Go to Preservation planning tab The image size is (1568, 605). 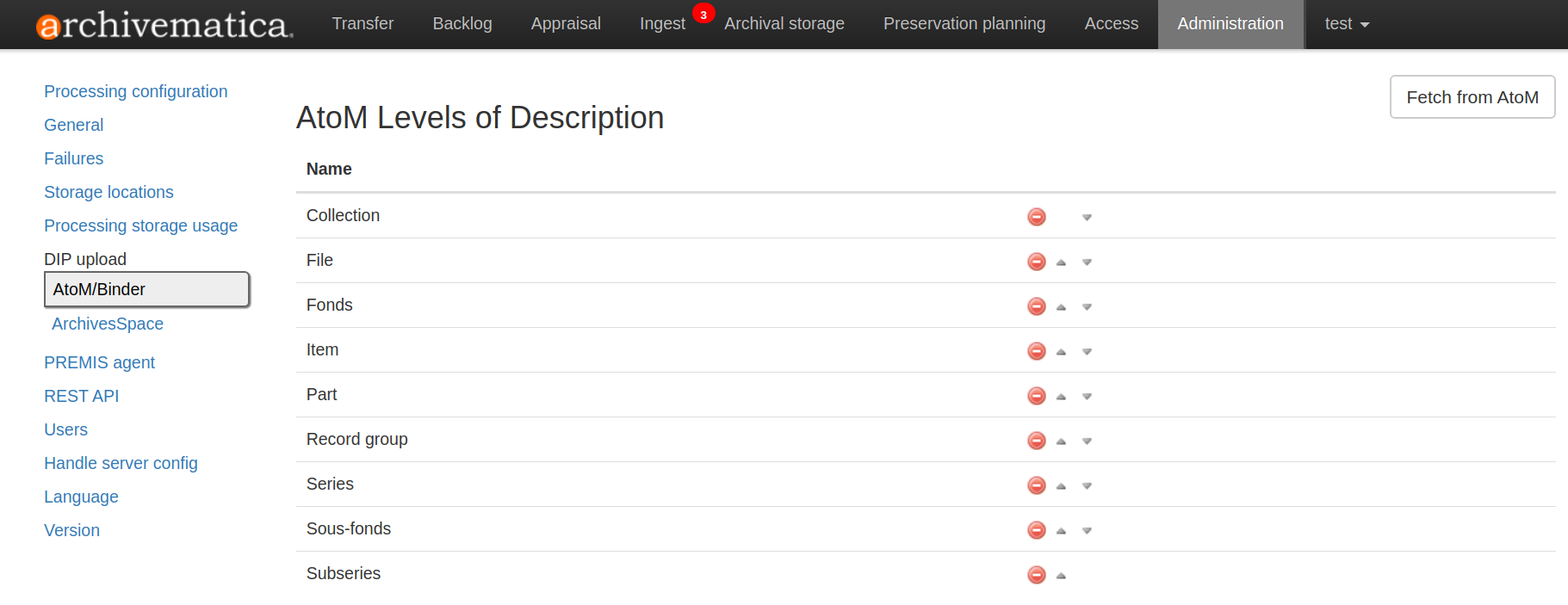[x=964, y=24]
